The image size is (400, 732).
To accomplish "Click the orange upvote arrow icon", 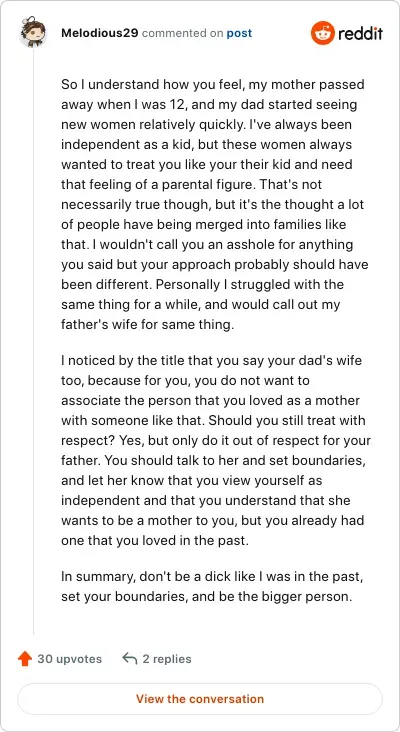I will (x=24, y=659).
